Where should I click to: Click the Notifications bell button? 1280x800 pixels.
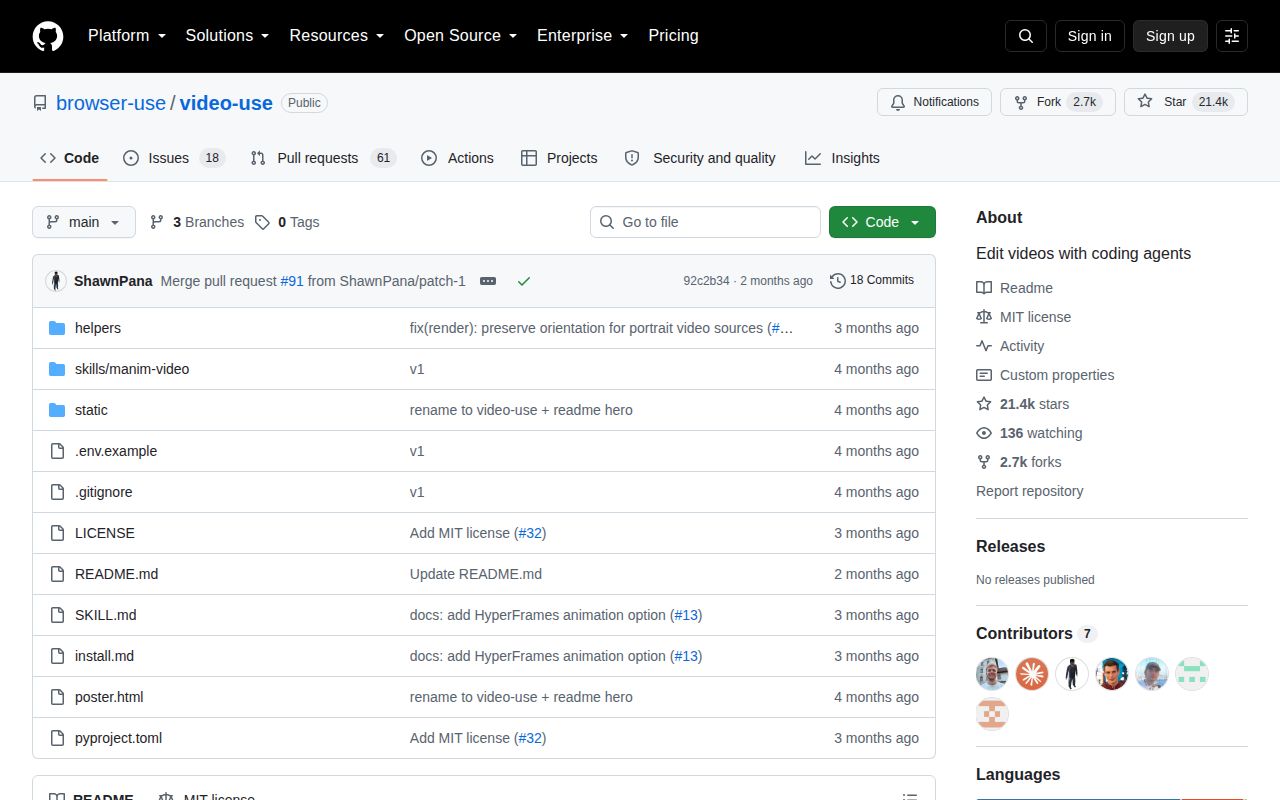[935, 102]
